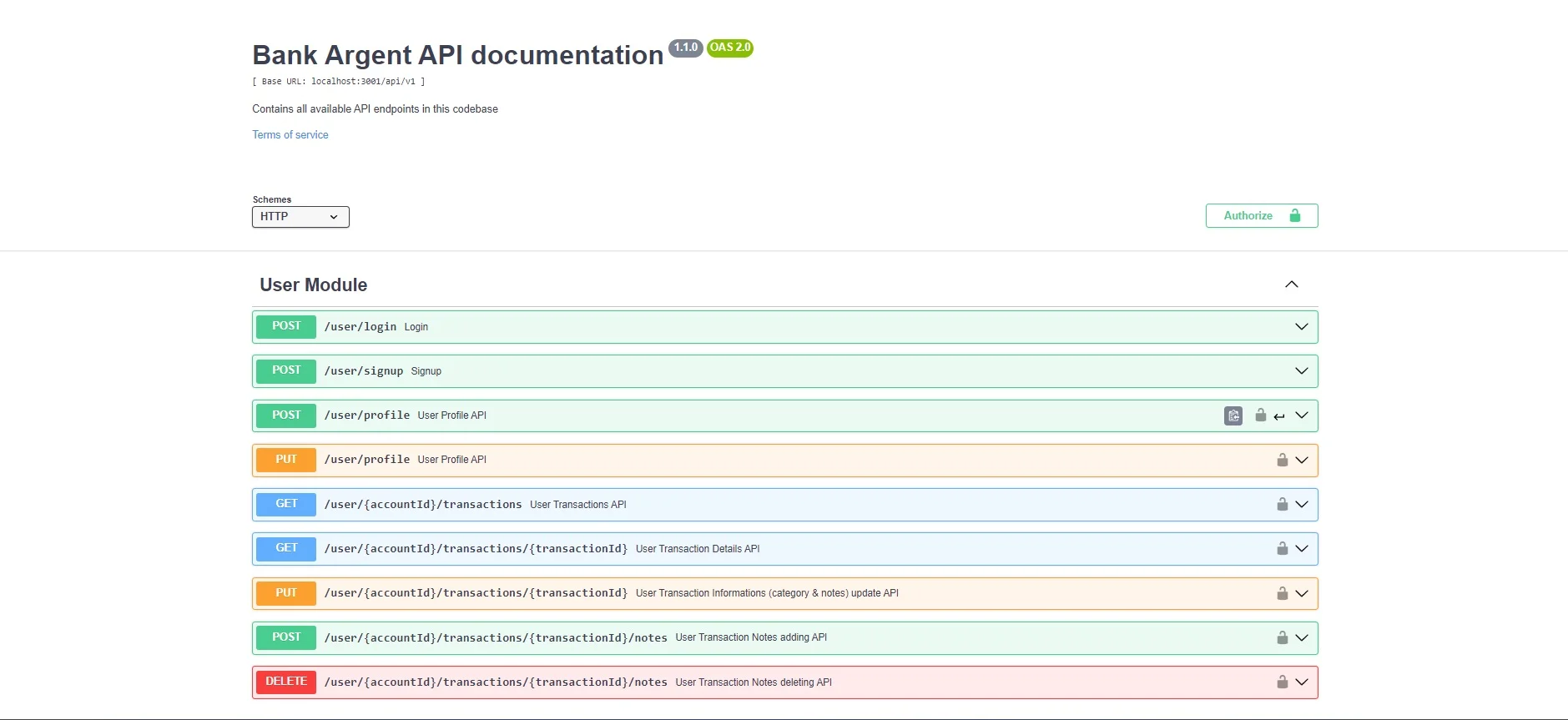Click 'Contains all available API endpoints' description
1568x720 pixels.
point(376,109)
